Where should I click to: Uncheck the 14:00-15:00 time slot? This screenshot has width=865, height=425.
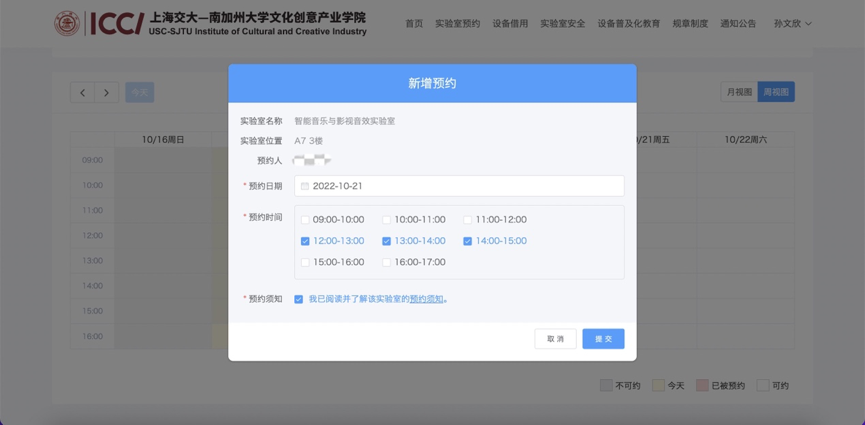click(467, 241)
